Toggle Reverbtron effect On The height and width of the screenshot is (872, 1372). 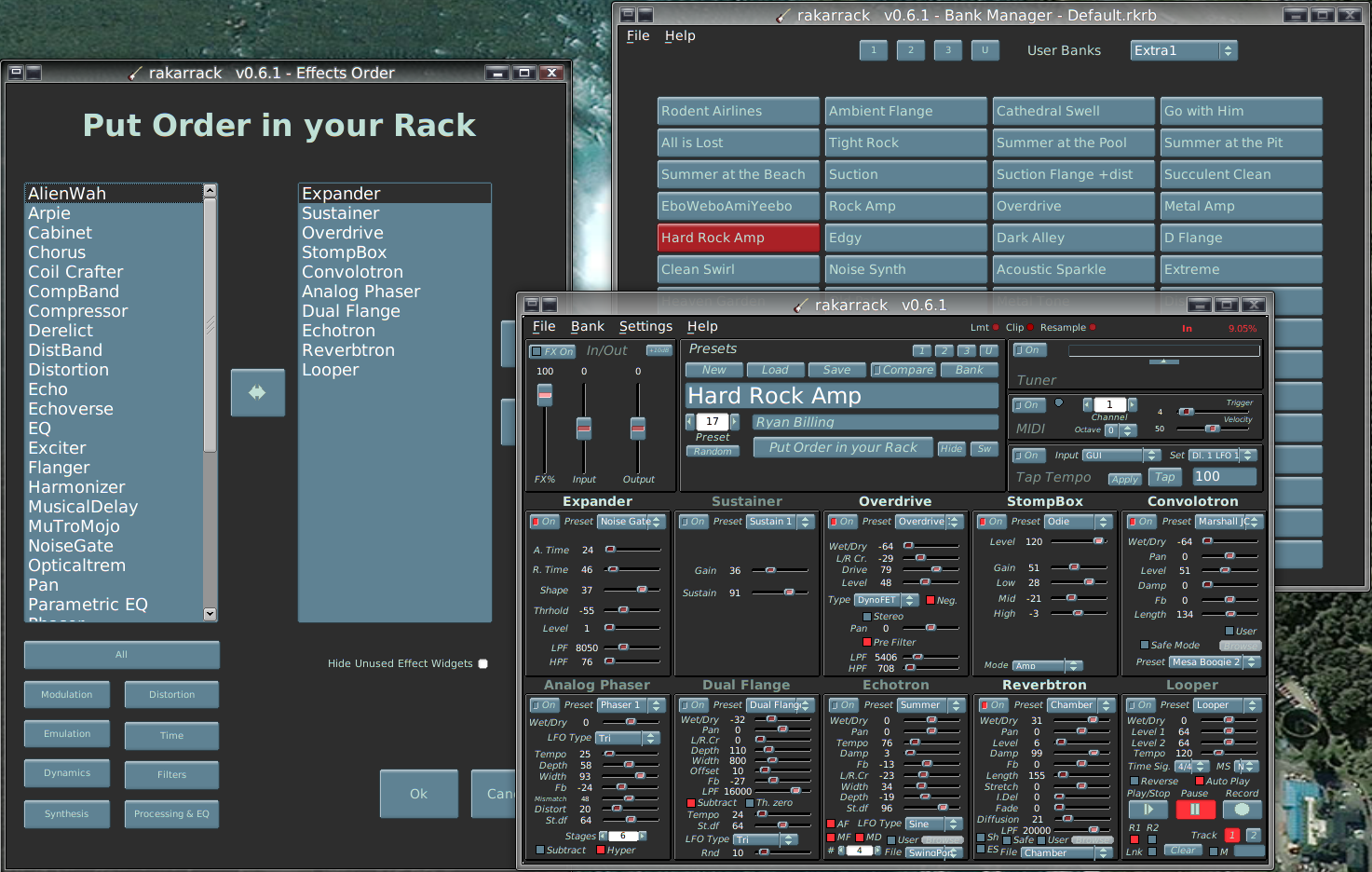(994, 705)
